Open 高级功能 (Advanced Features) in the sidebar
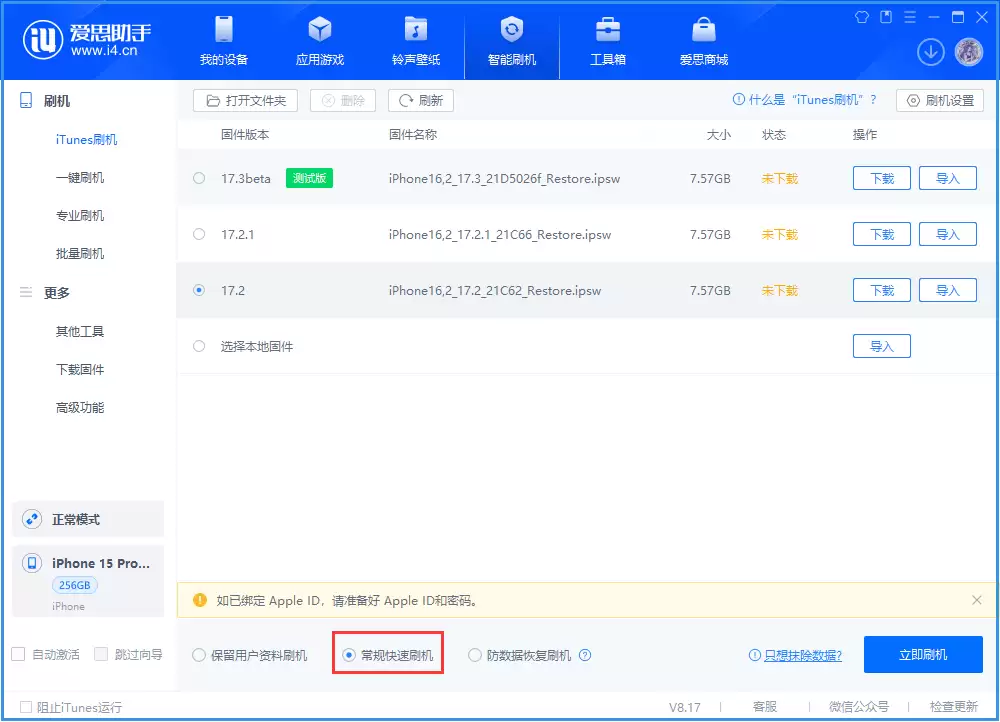Screen dimensions: 1000x722 pyautogui.click(x=80, y=408)
